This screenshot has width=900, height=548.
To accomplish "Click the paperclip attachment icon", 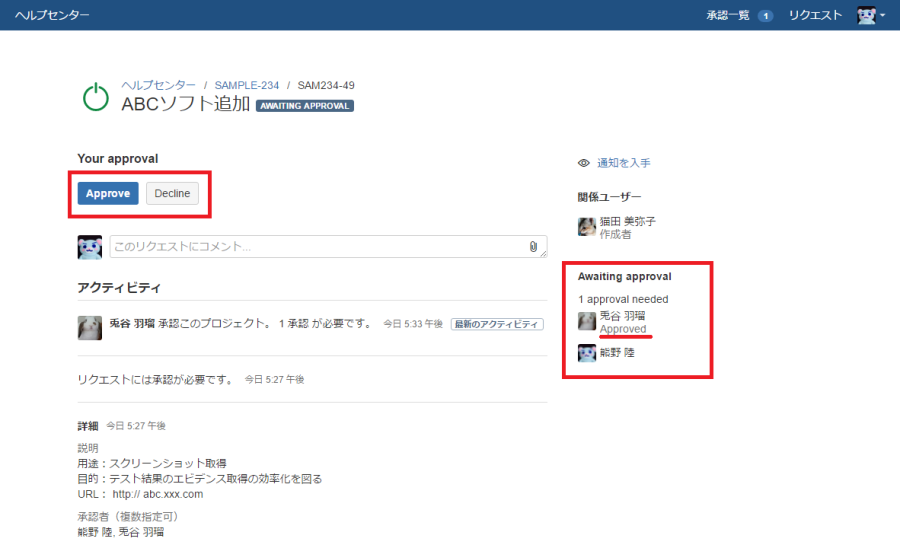I will [x=533, y=247].
